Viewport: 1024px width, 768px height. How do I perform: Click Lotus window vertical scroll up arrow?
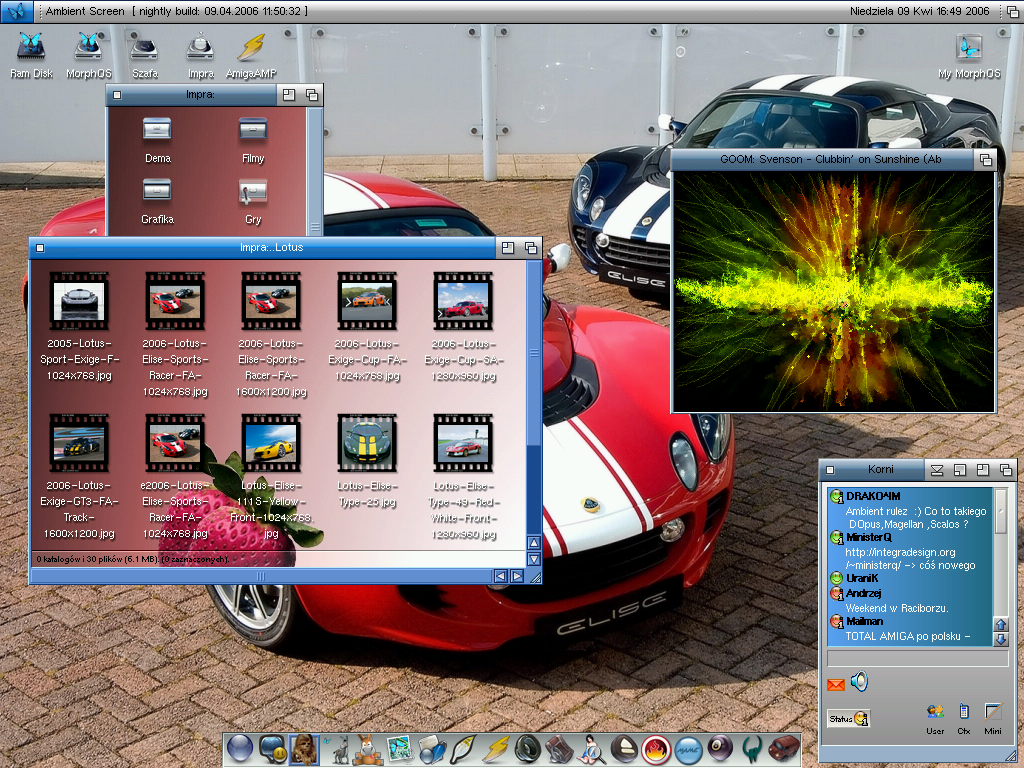[534, 543]
